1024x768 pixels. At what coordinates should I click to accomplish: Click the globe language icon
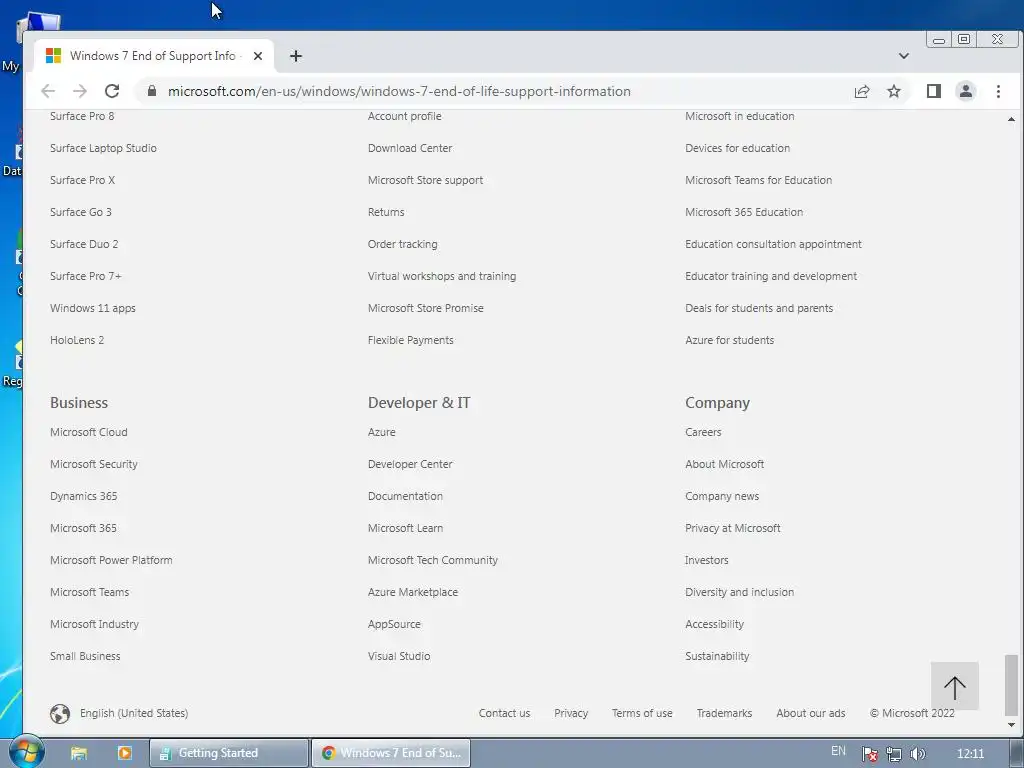pyautogui.click(x=60, y=713)
